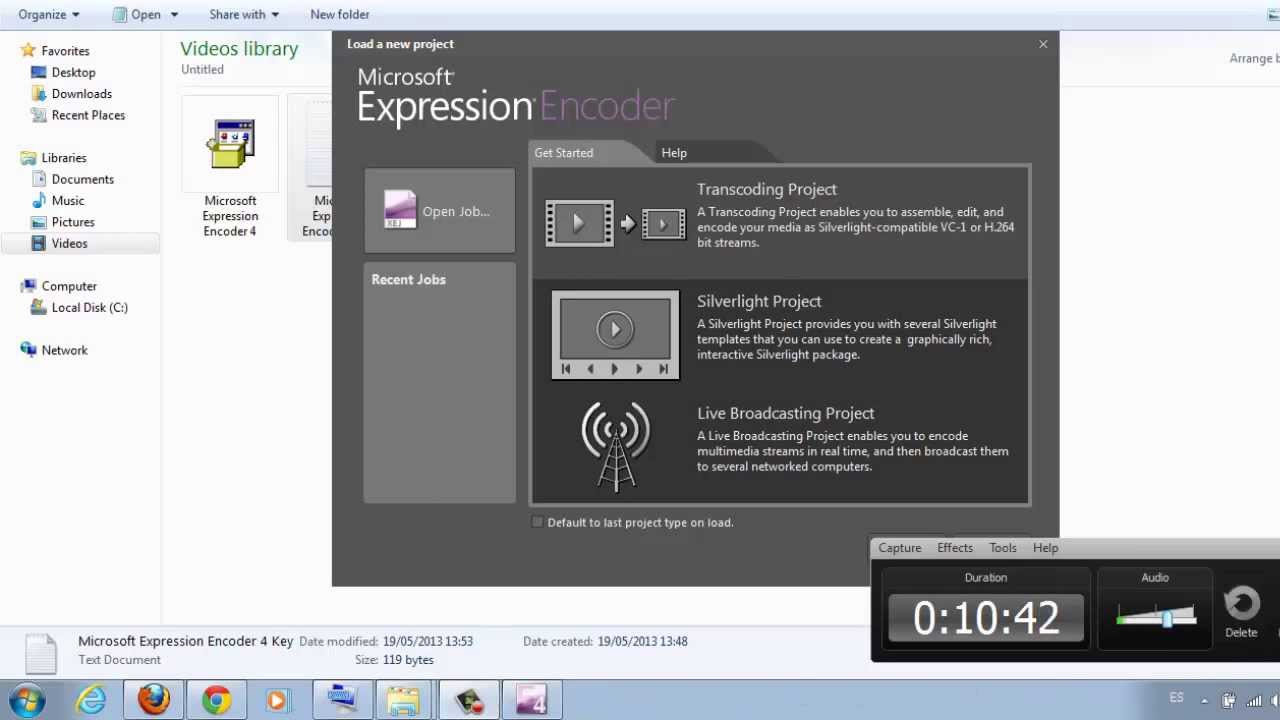Open Expression Encoder 4 taskbar icon

tap(531, 700)
